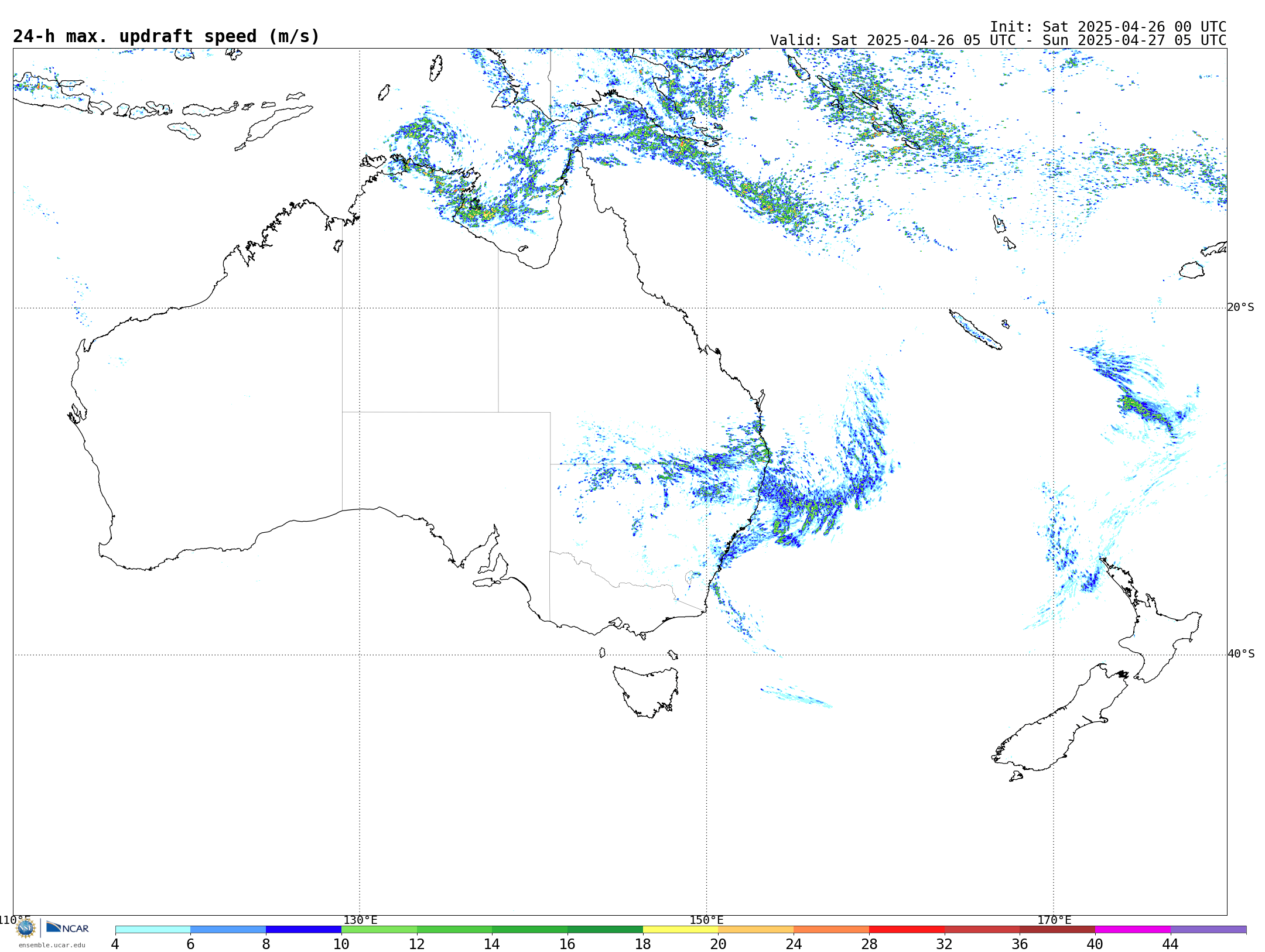
Task: Pick the light green 10–12 colorbar segment
Action: pyautogui.click(x=379, y=930)
